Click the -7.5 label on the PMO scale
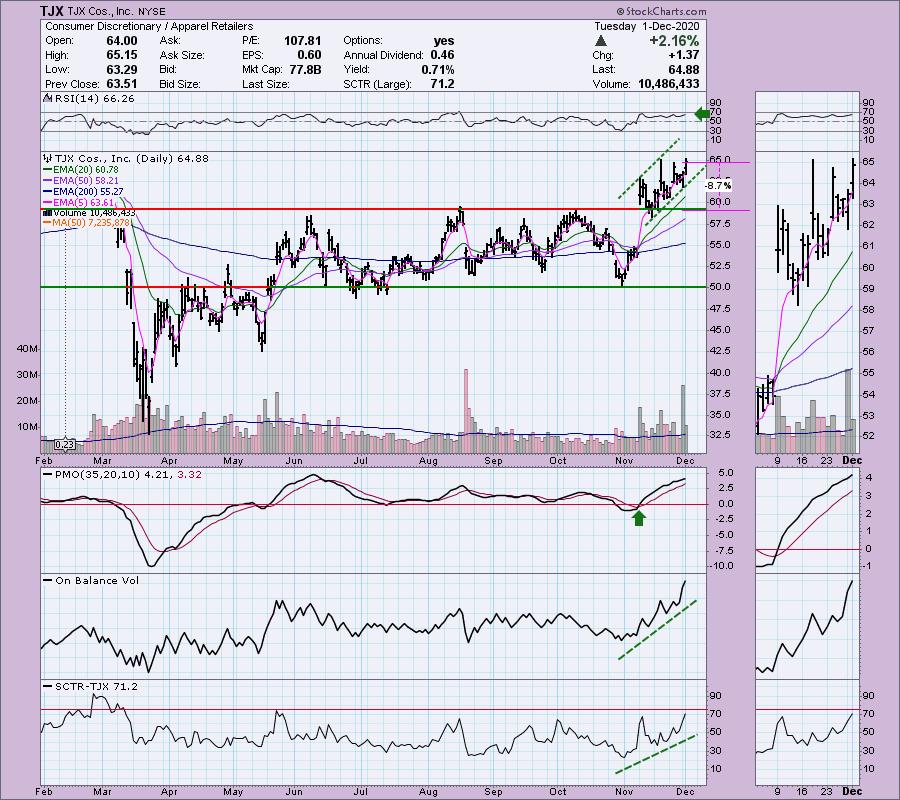This screenshot has width=900, height=800. tap(722, 551)
